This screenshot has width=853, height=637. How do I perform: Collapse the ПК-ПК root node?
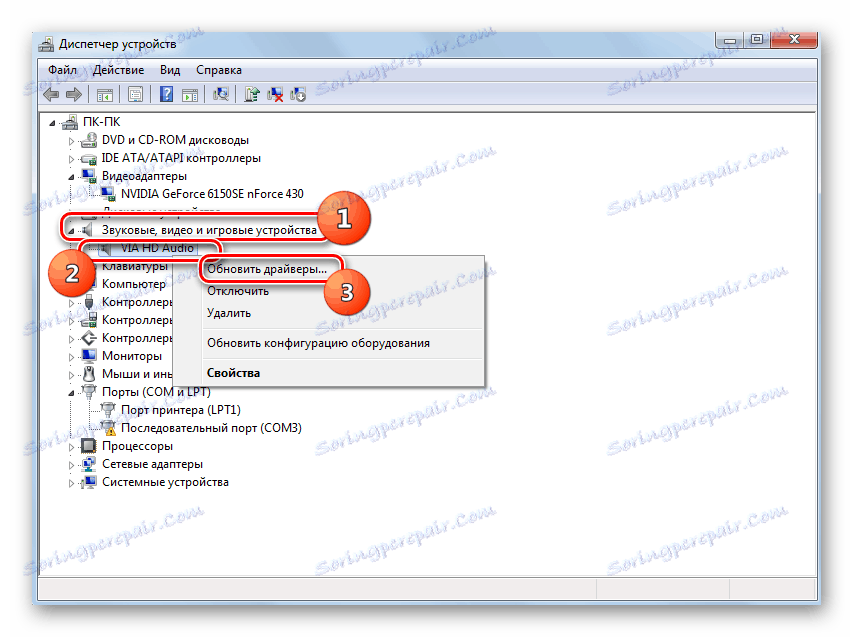coord(53,123)
